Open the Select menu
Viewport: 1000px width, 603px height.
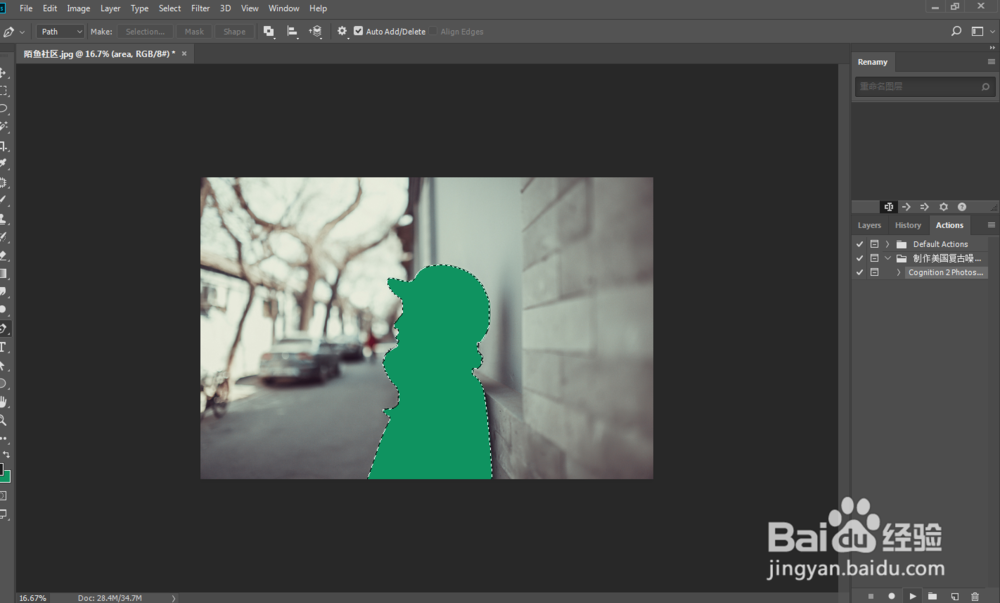point(170,8)
